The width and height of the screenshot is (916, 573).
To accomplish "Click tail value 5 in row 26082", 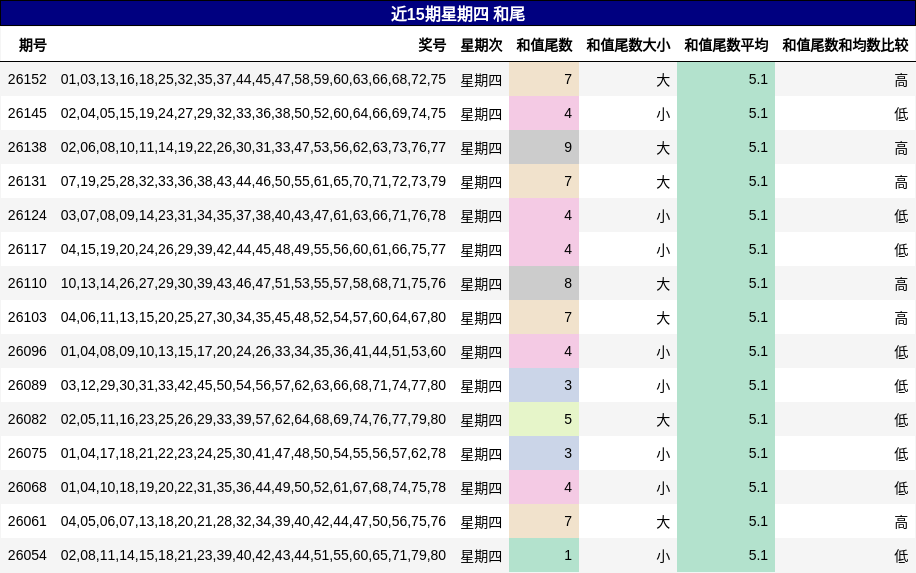I will pyautogui.click(x=544, y=419).
